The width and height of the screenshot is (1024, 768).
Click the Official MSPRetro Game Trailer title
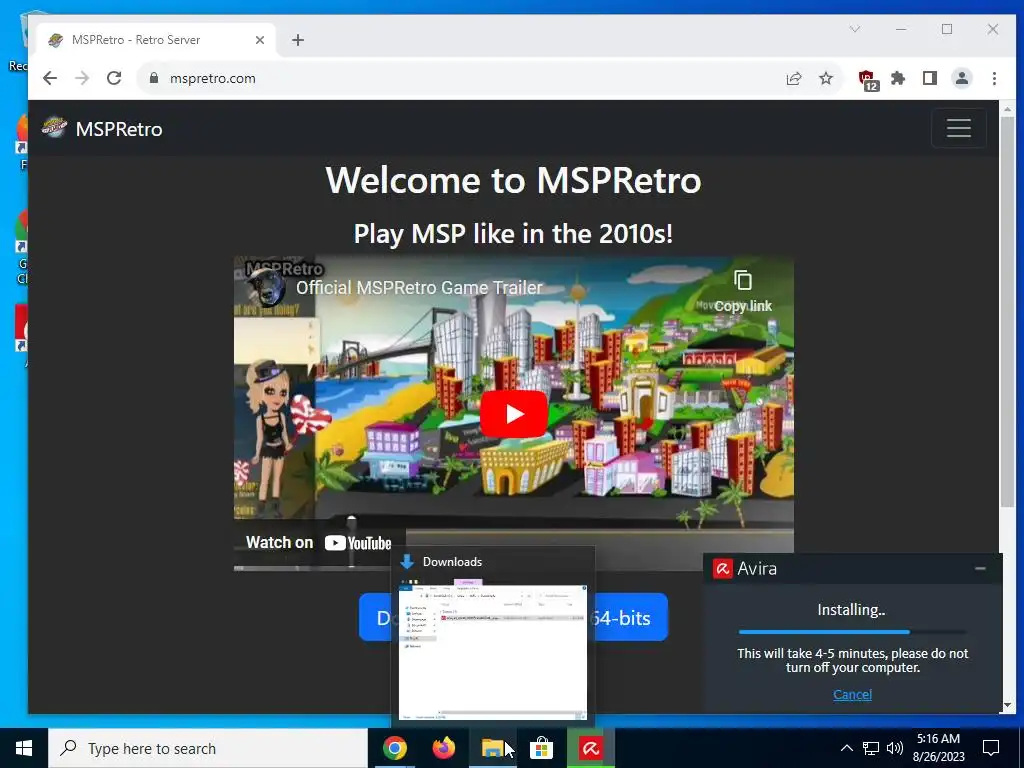tap(419, 288)
